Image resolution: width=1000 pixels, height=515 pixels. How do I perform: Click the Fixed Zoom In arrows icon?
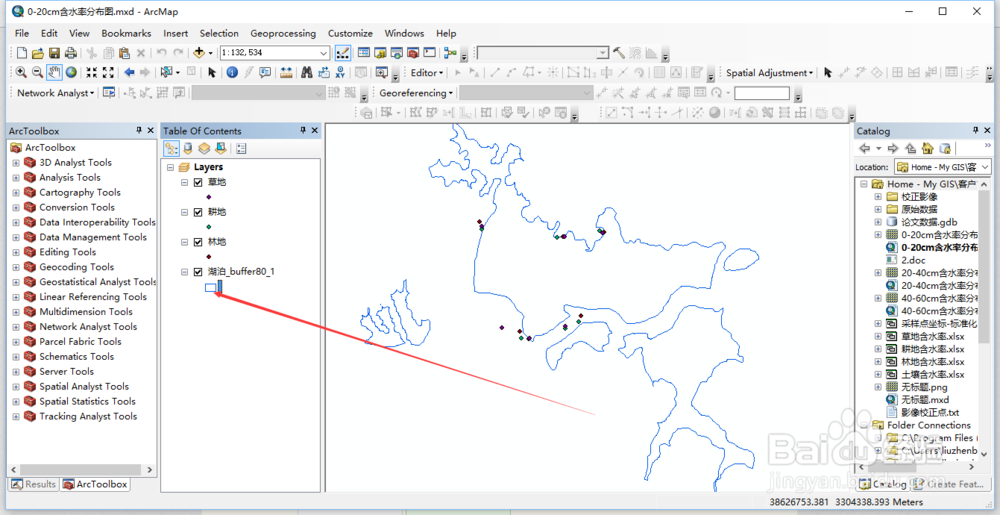pos(91,73)
